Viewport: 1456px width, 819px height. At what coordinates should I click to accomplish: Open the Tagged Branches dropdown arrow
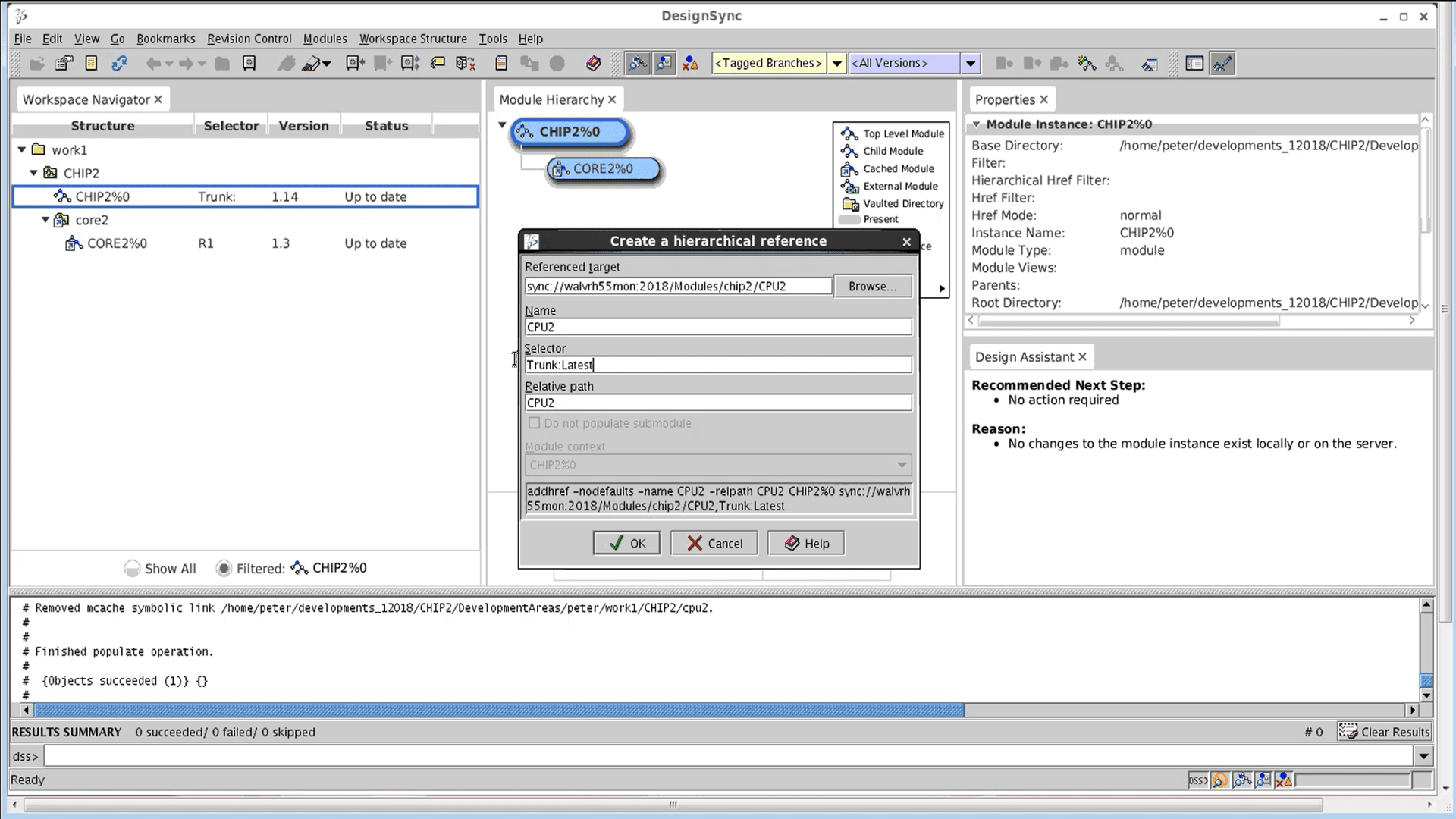[x=836, y=64]
